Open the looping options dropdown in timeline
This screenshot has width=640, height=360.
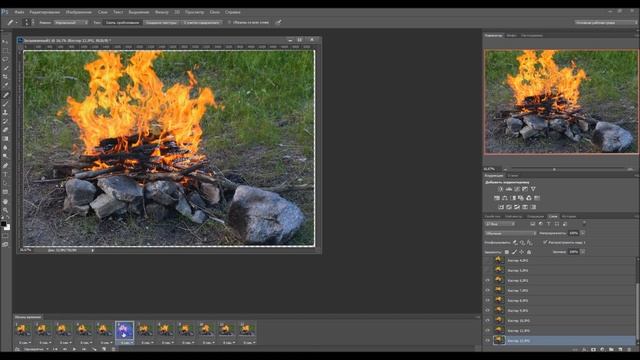(x=36, y=349)
